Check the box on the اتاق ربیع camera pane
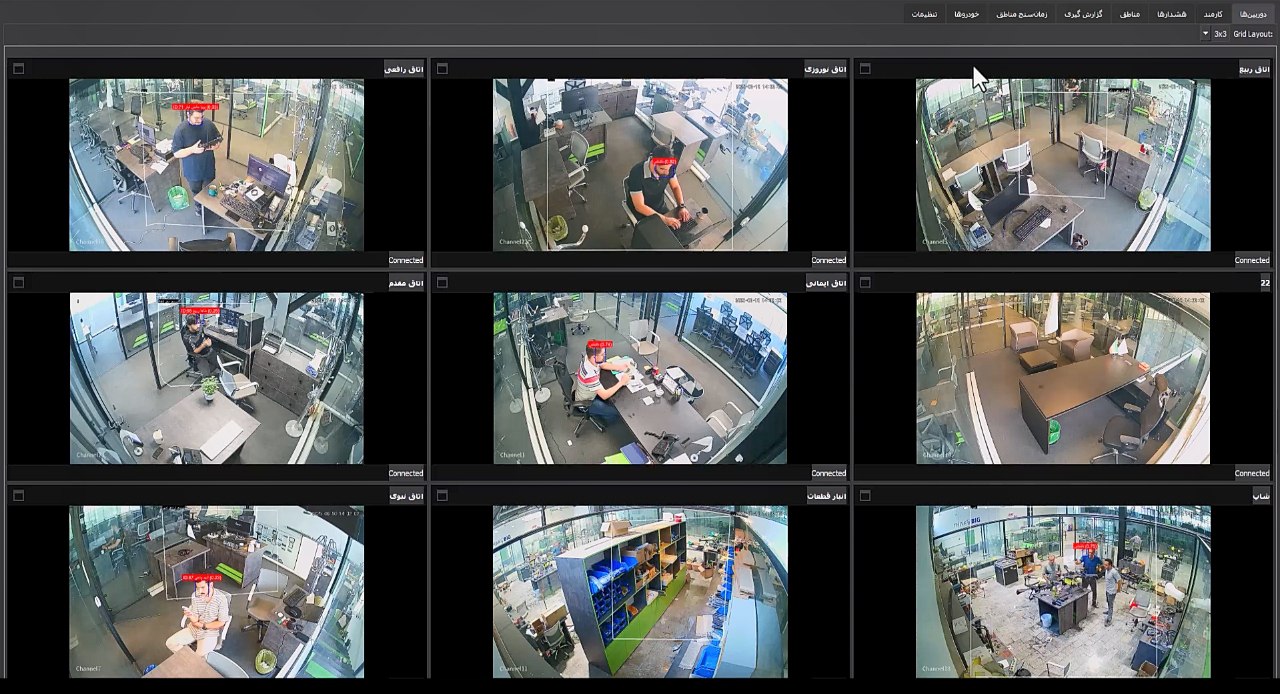Viewport: 1280px width, 694px height. pyautogui.click(x=865, y=69)
